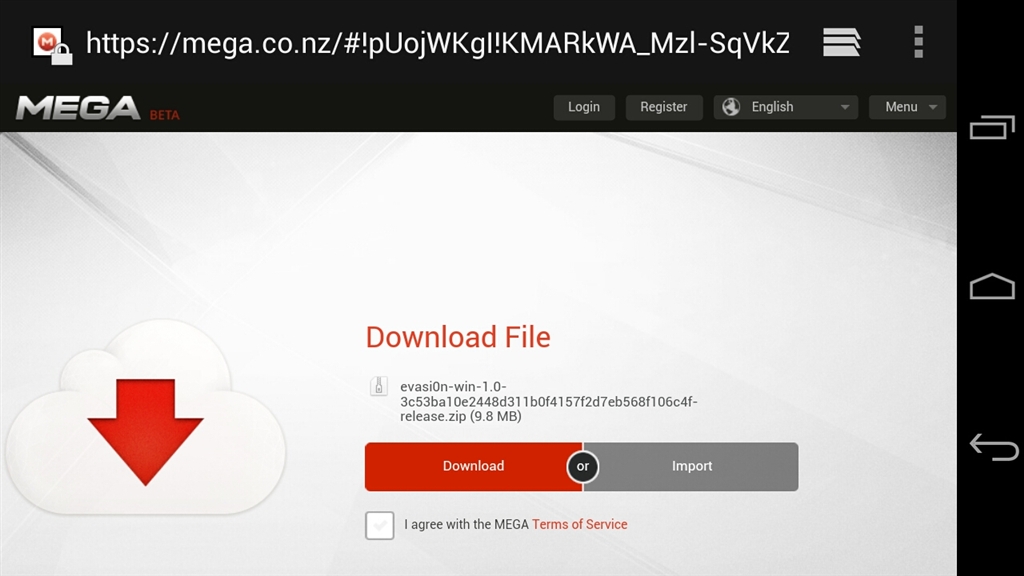Tap the Android home button
Viewport: 1024px width, 576px height.
pos(991,286)
